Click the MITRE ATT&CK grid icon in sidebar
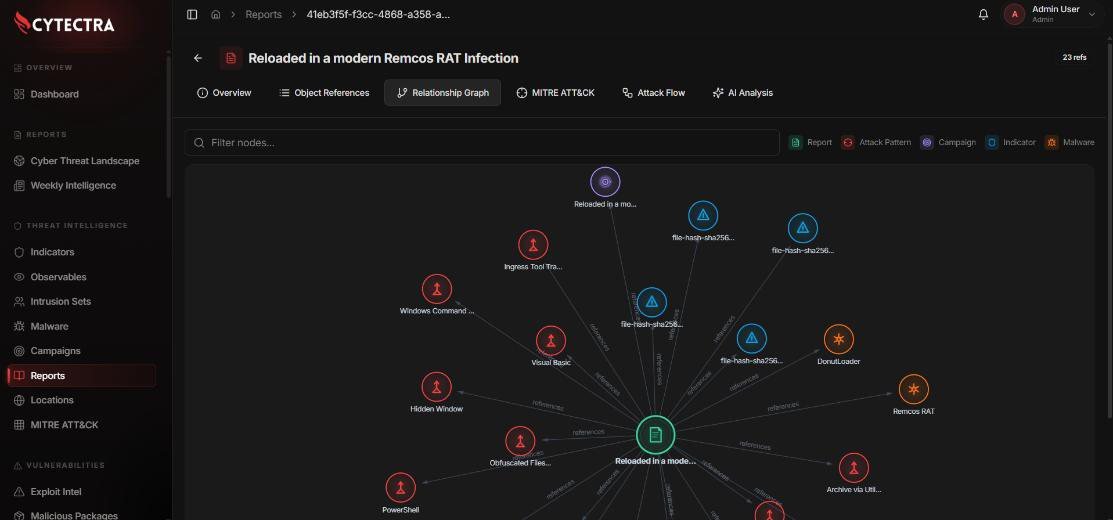The image size is (1113, 520). coord(19,425)
